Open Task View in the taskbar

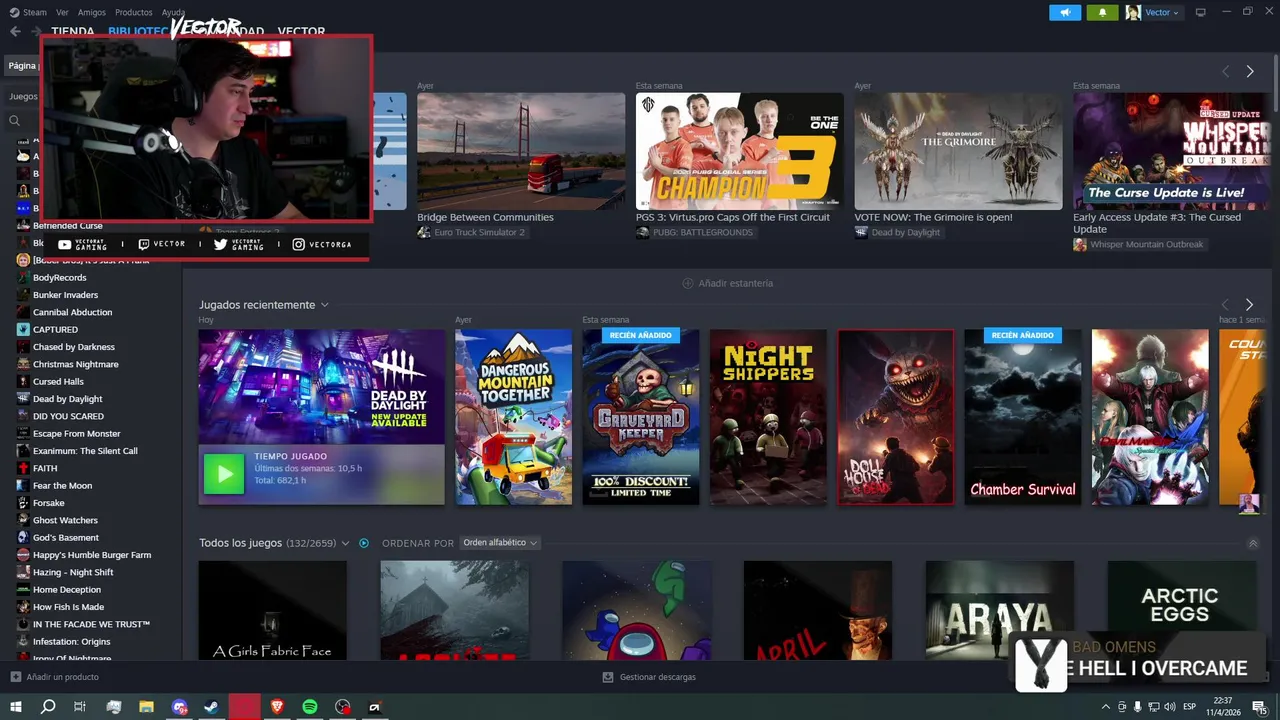pos(80,707)
